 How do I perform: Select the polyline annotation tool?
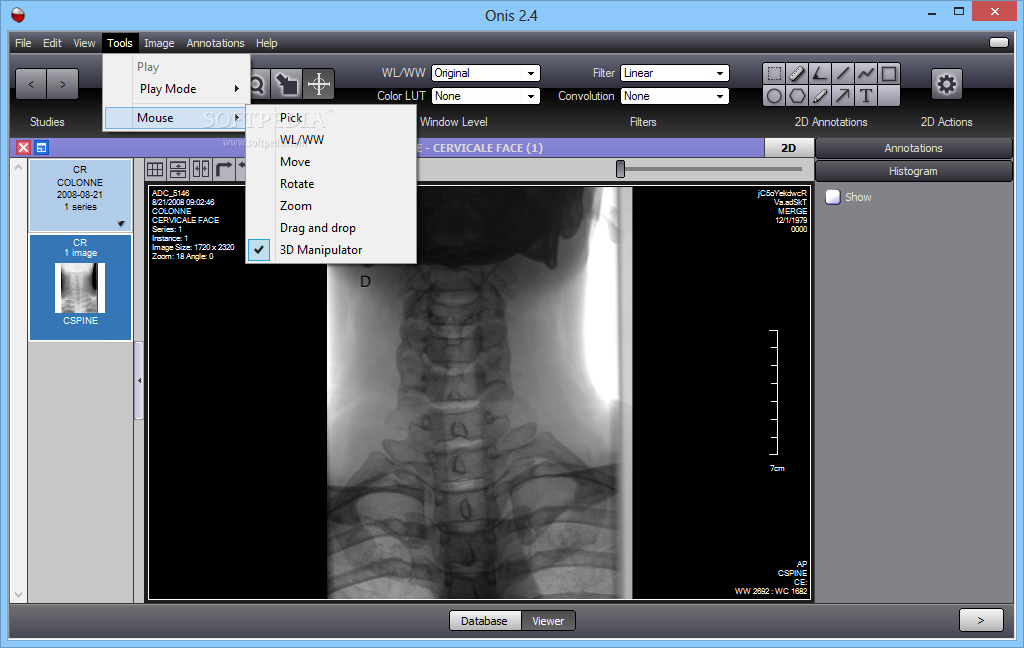pyautogui.click(x=865, y=73)
